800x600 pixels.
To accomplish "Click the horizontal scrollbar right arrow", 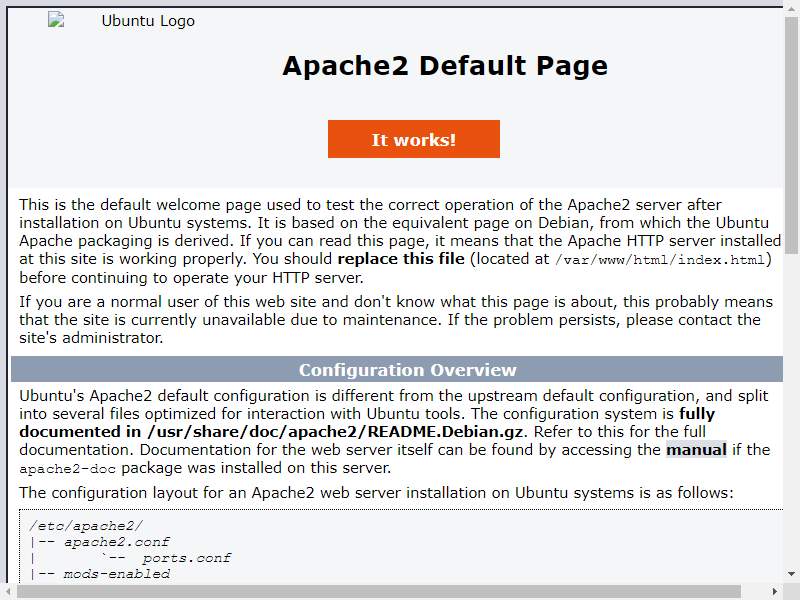I will coord(775,591).
